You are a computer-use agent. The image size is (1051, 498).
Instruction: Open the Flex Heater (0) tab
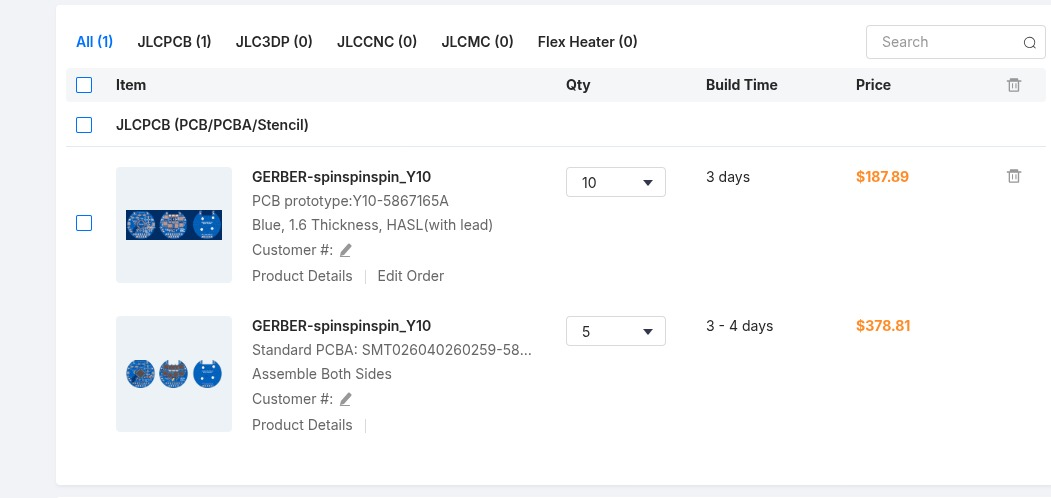point(587,42)
